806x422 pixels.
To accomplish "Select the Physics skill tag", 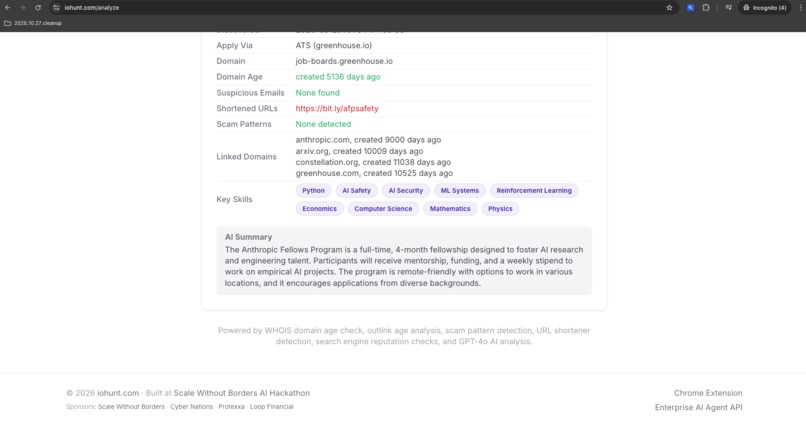I will click(500, 209).
